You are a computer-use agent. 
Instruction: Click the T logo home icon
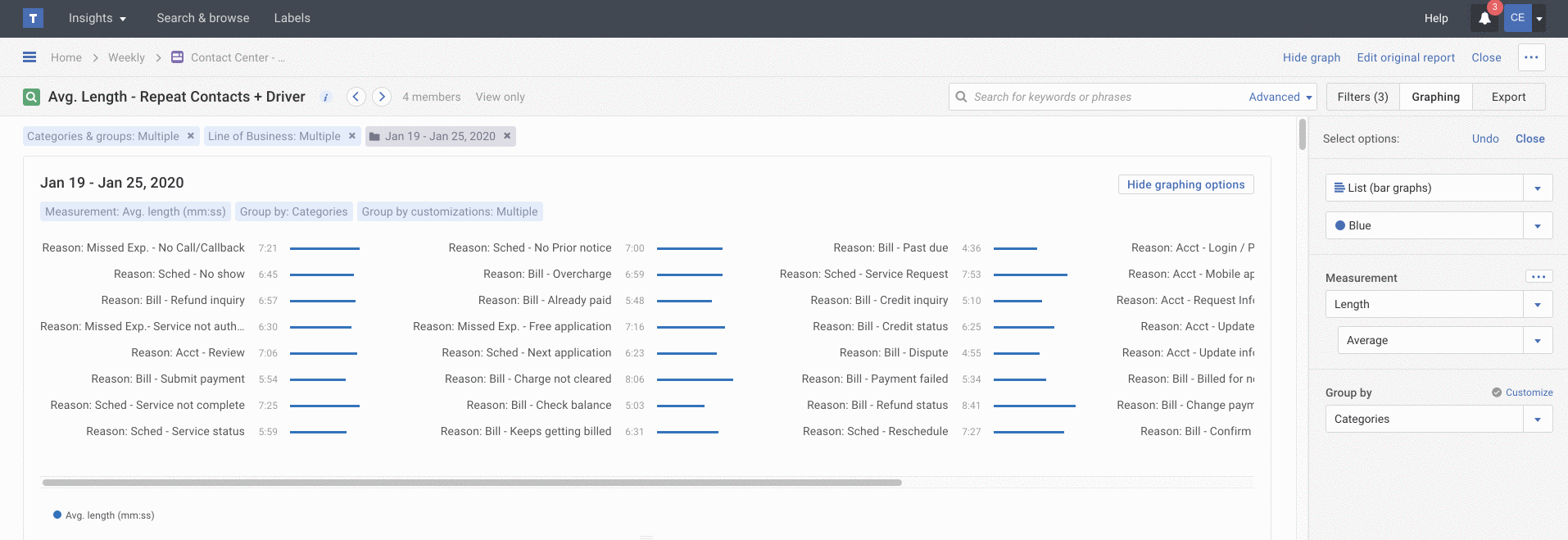[33, 18]
